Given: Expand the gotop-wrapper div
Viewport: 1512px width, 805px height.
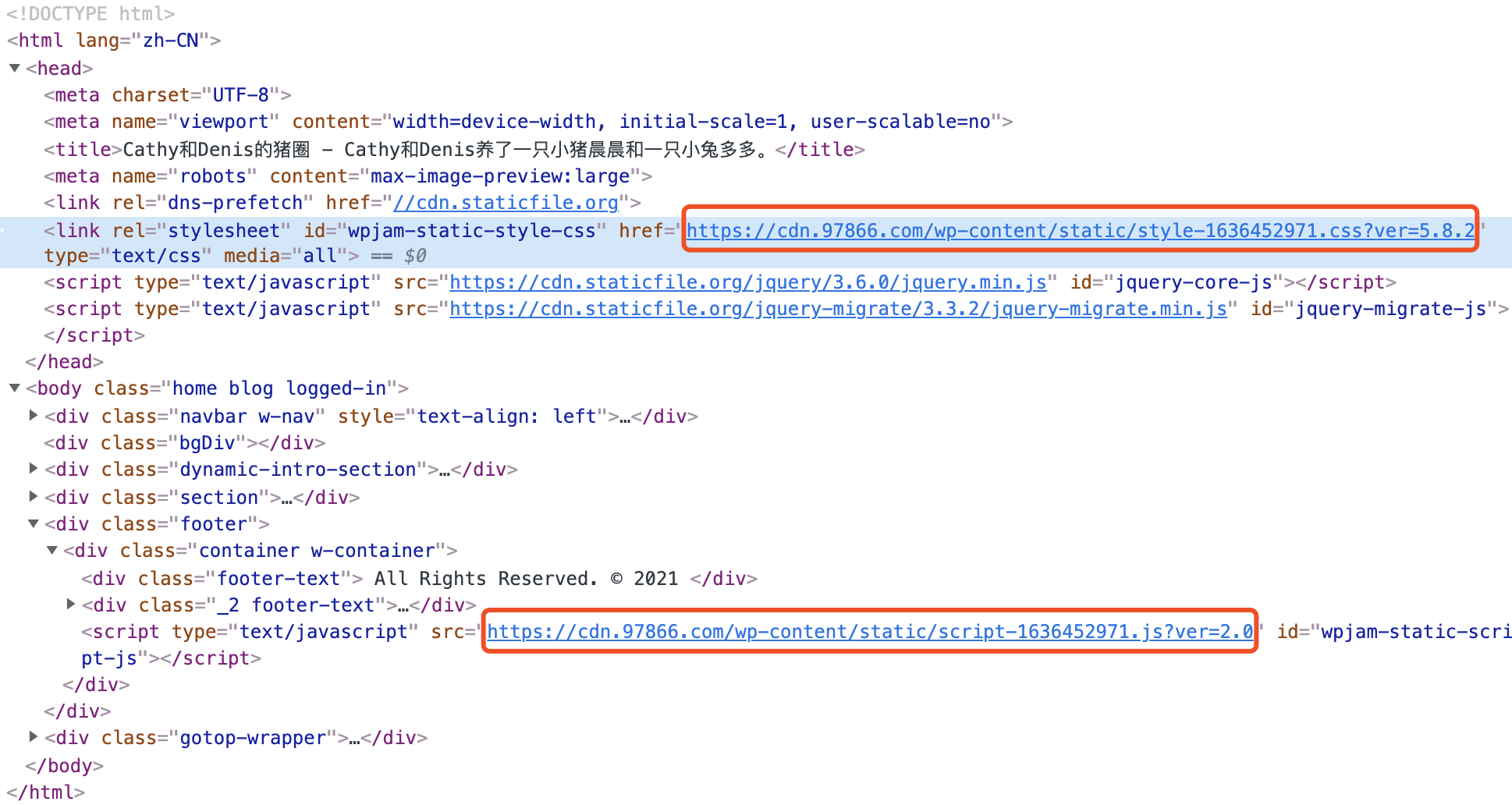Looking at the screenshot, I should (x=34, y=736).
